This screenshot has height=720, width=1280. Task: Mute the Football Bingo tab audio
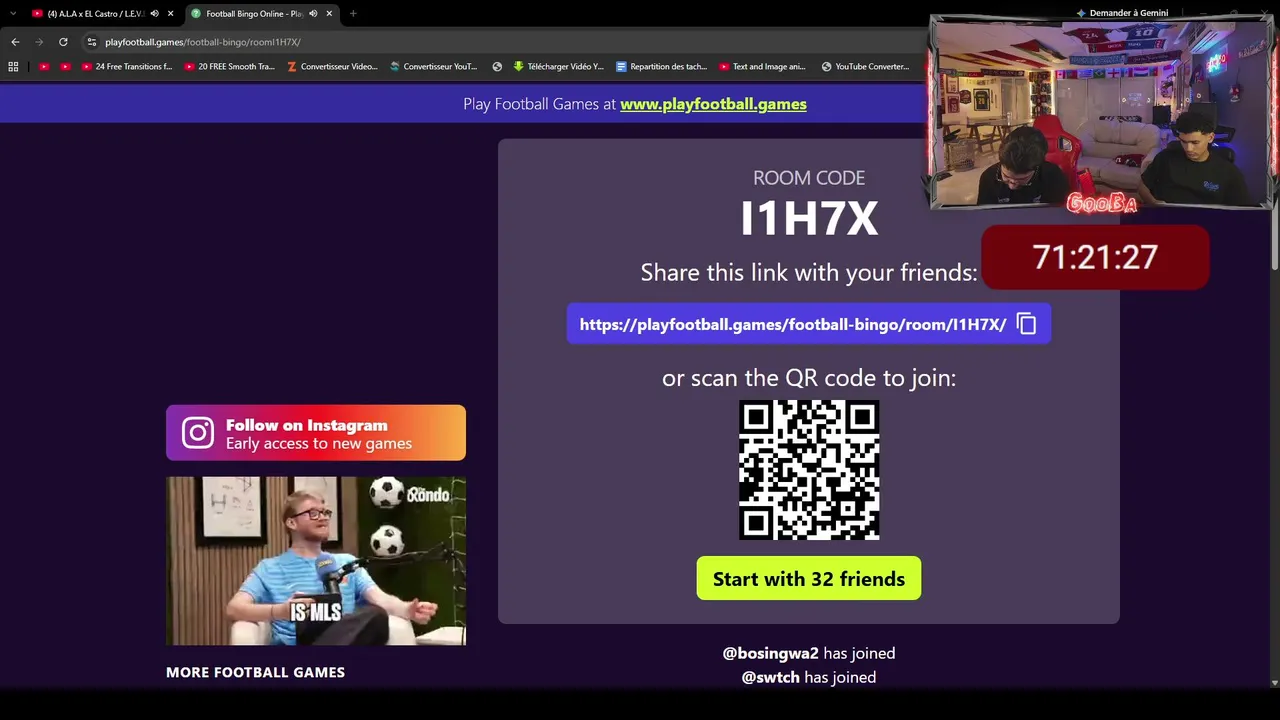point(313,14)
